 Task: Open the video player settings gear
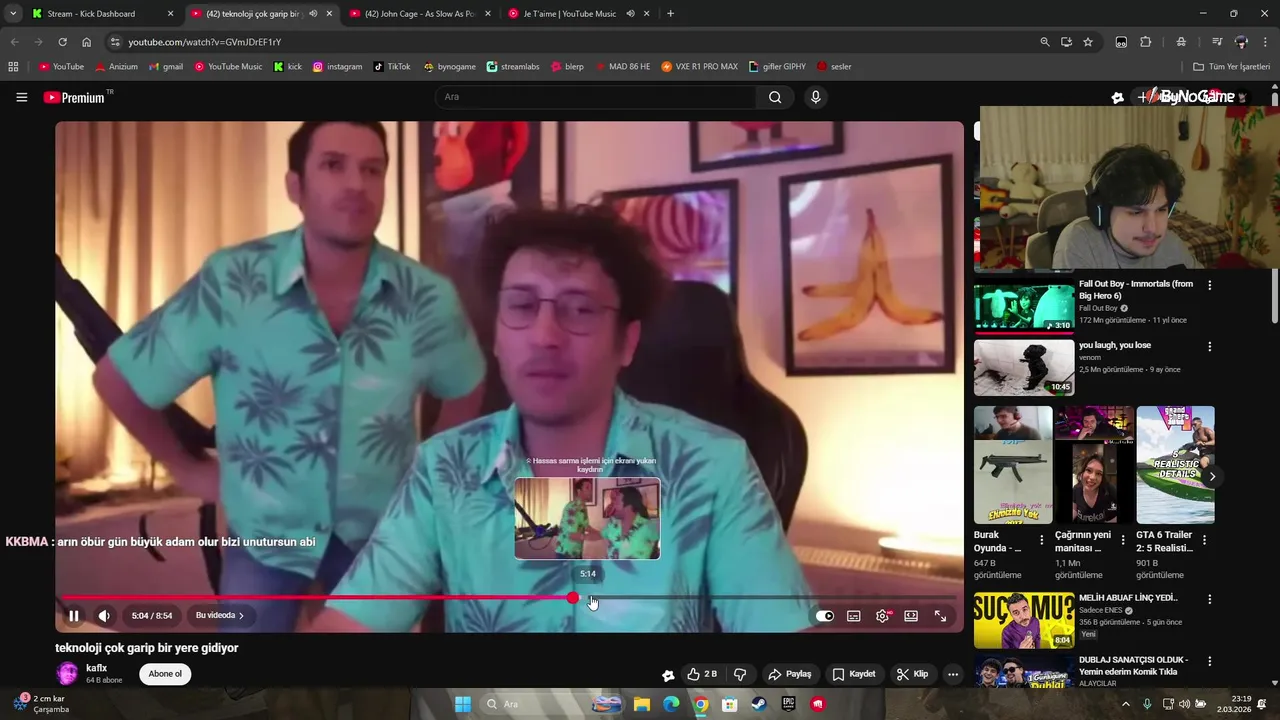point(882,616)
